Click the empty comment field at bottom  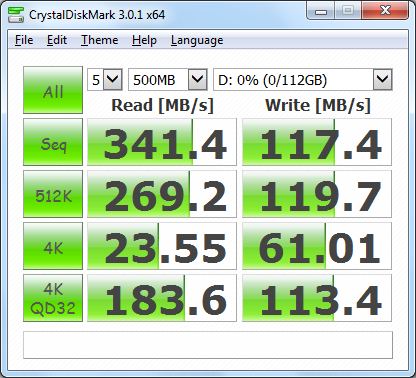[208, 345]
